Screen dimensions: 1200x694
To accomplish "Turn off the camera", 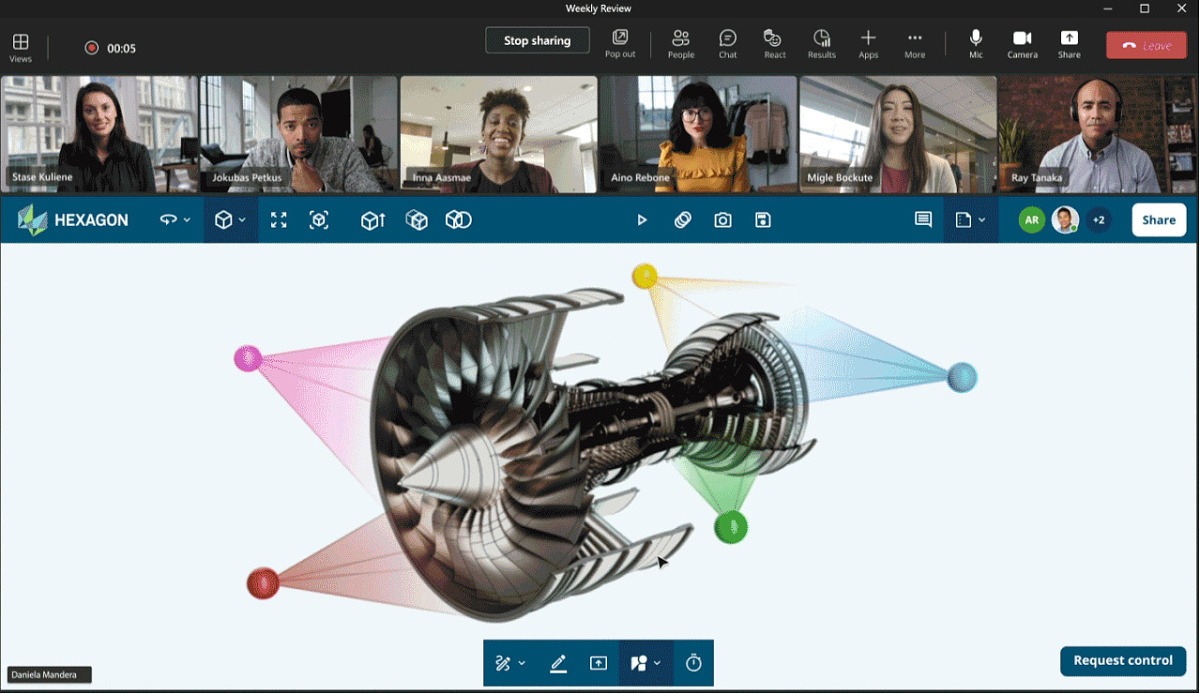I will (x=1022, y=44).
